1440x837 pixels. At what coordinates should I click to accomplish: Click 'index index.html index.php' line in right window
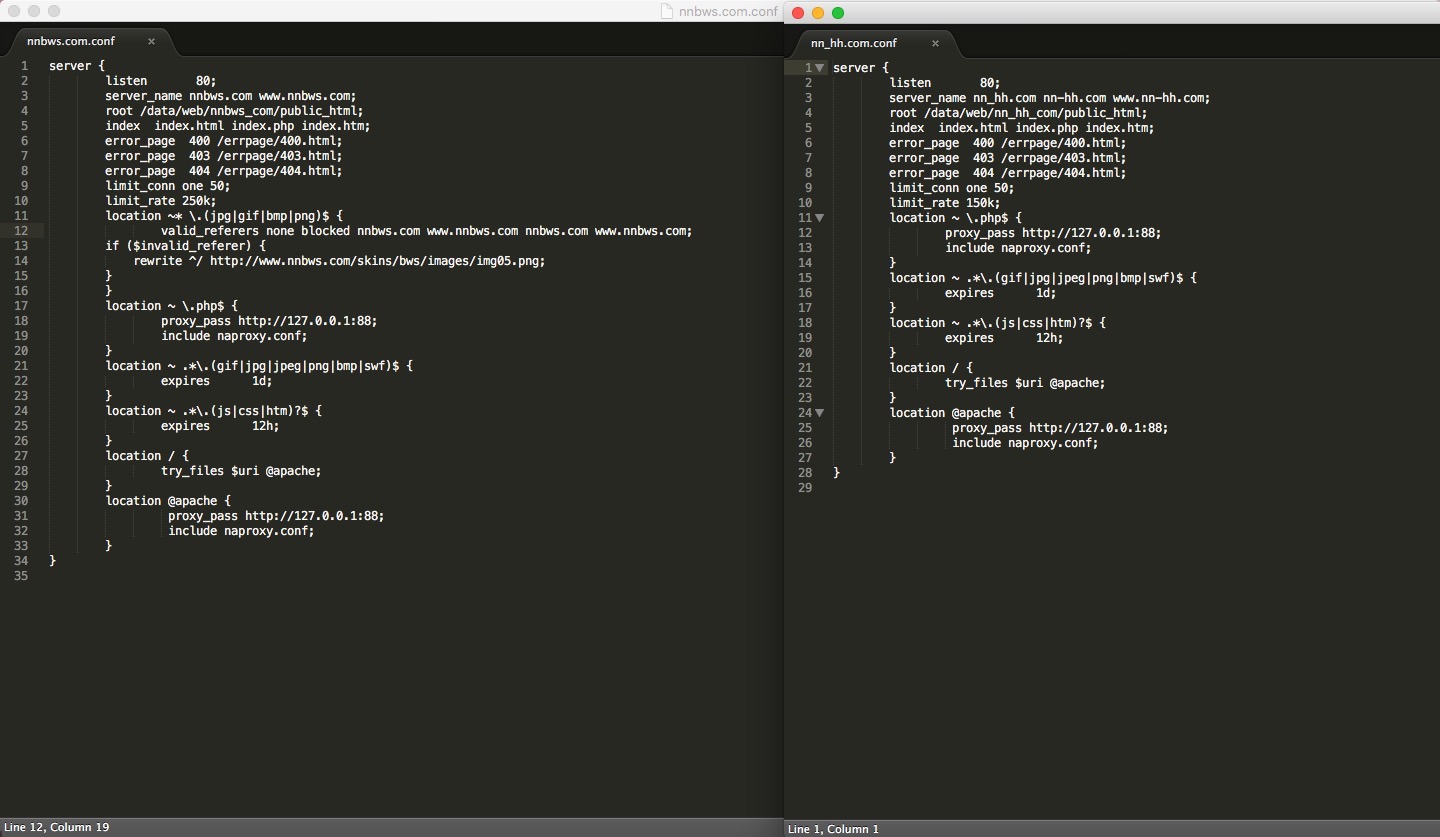tap(1022, 128)
